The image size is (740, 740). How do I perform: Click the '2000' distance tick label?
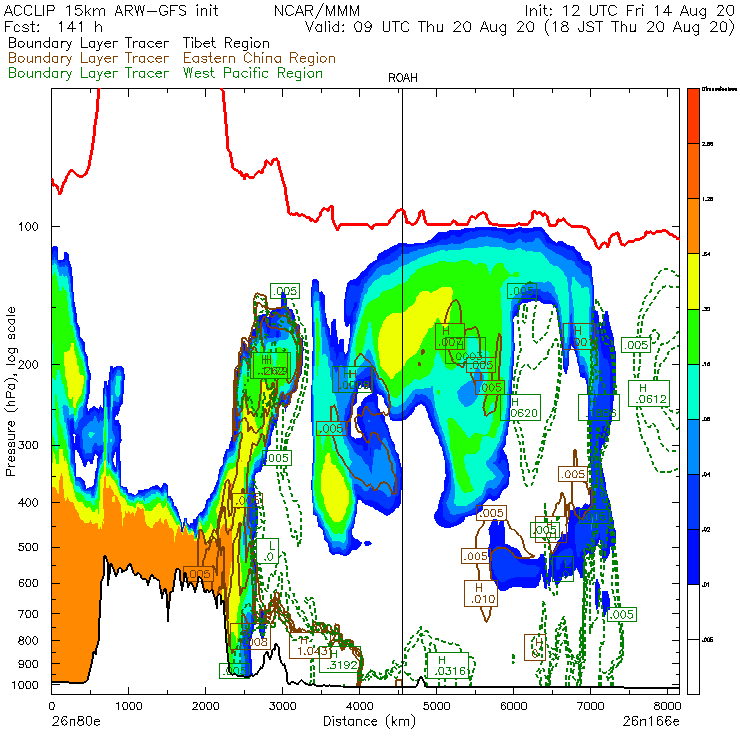click(205, 706)
